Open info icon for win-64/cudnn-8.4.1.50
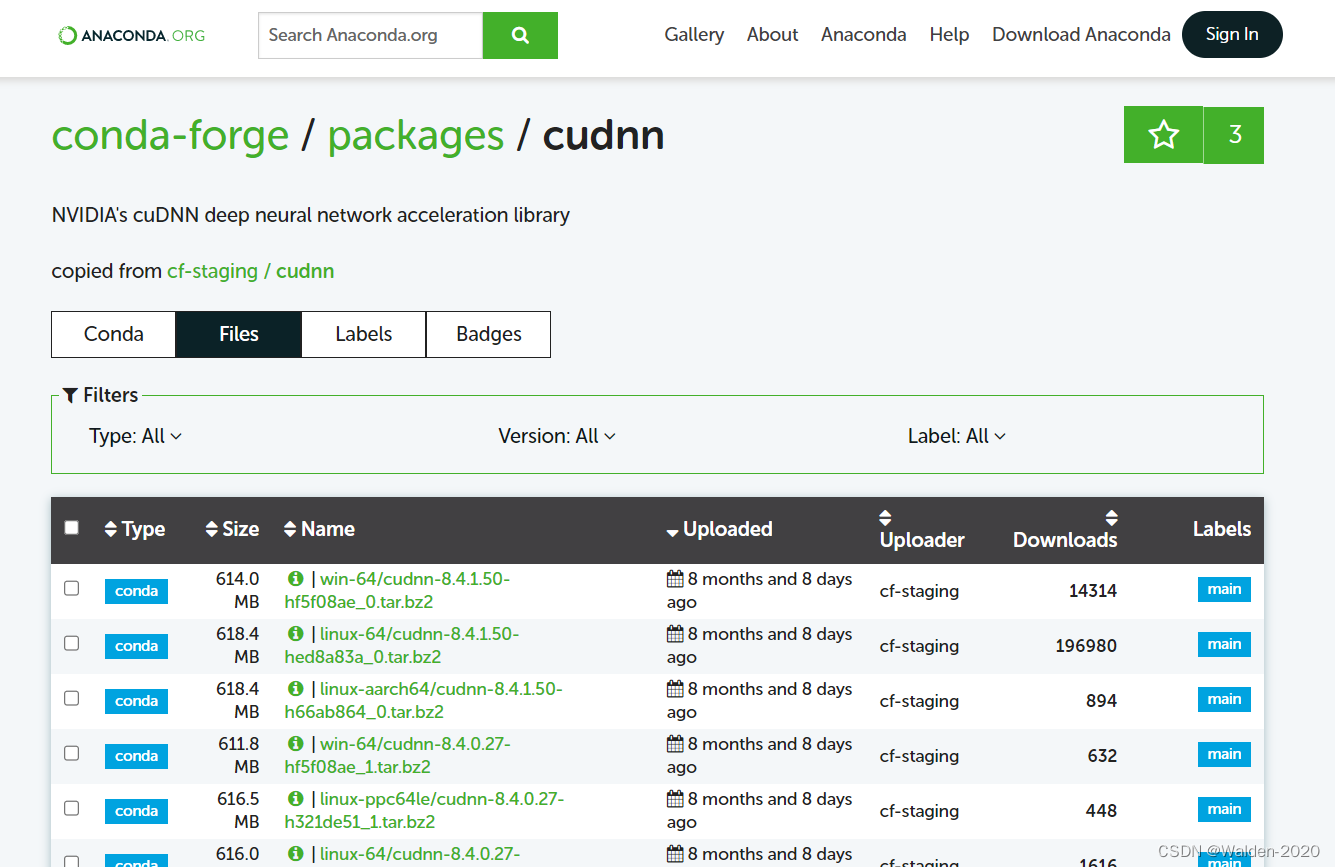1335x867 pixels. tap(295, 579)
